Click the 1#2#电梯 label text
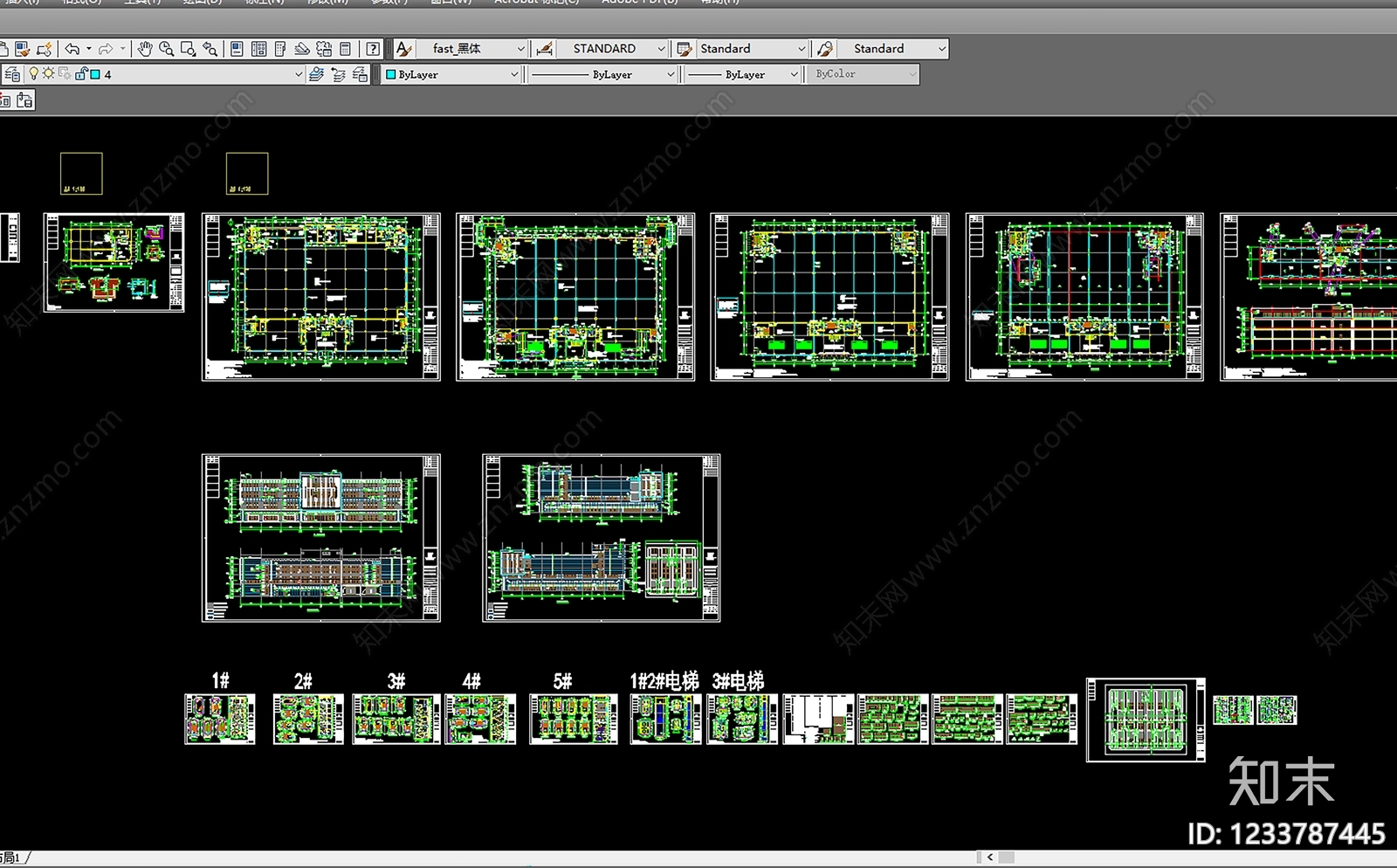Screen dimensions: 1397x868 pos(664,681)
